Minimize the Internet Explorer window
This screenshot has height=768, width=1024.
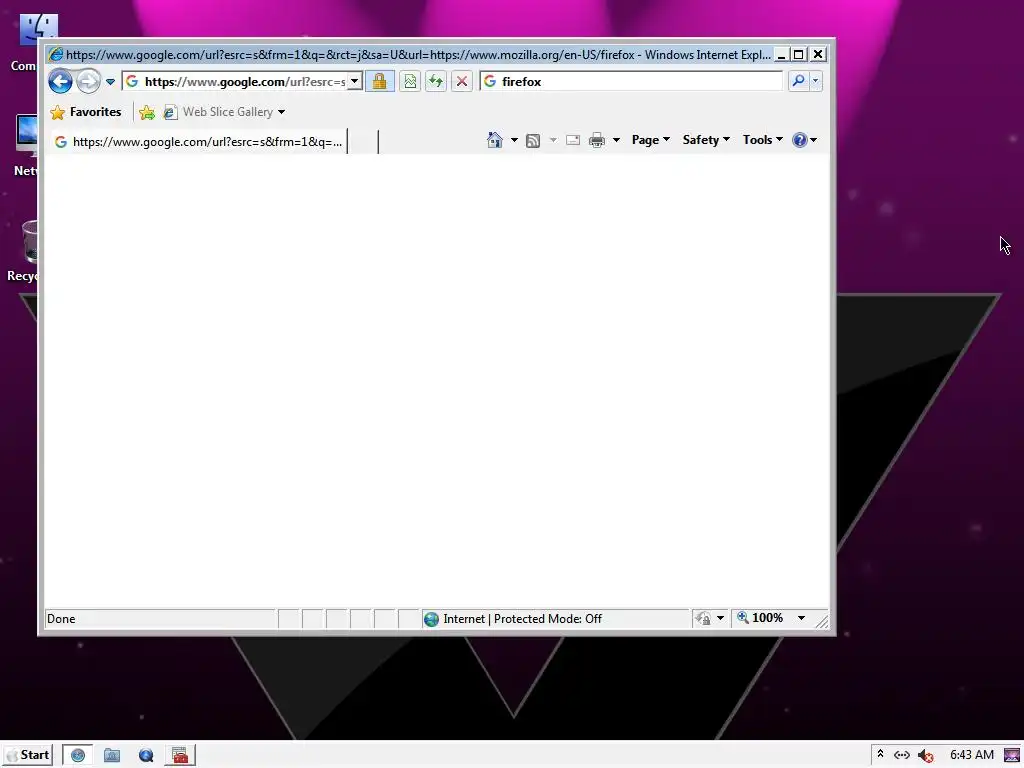click(x=781, y=55)
